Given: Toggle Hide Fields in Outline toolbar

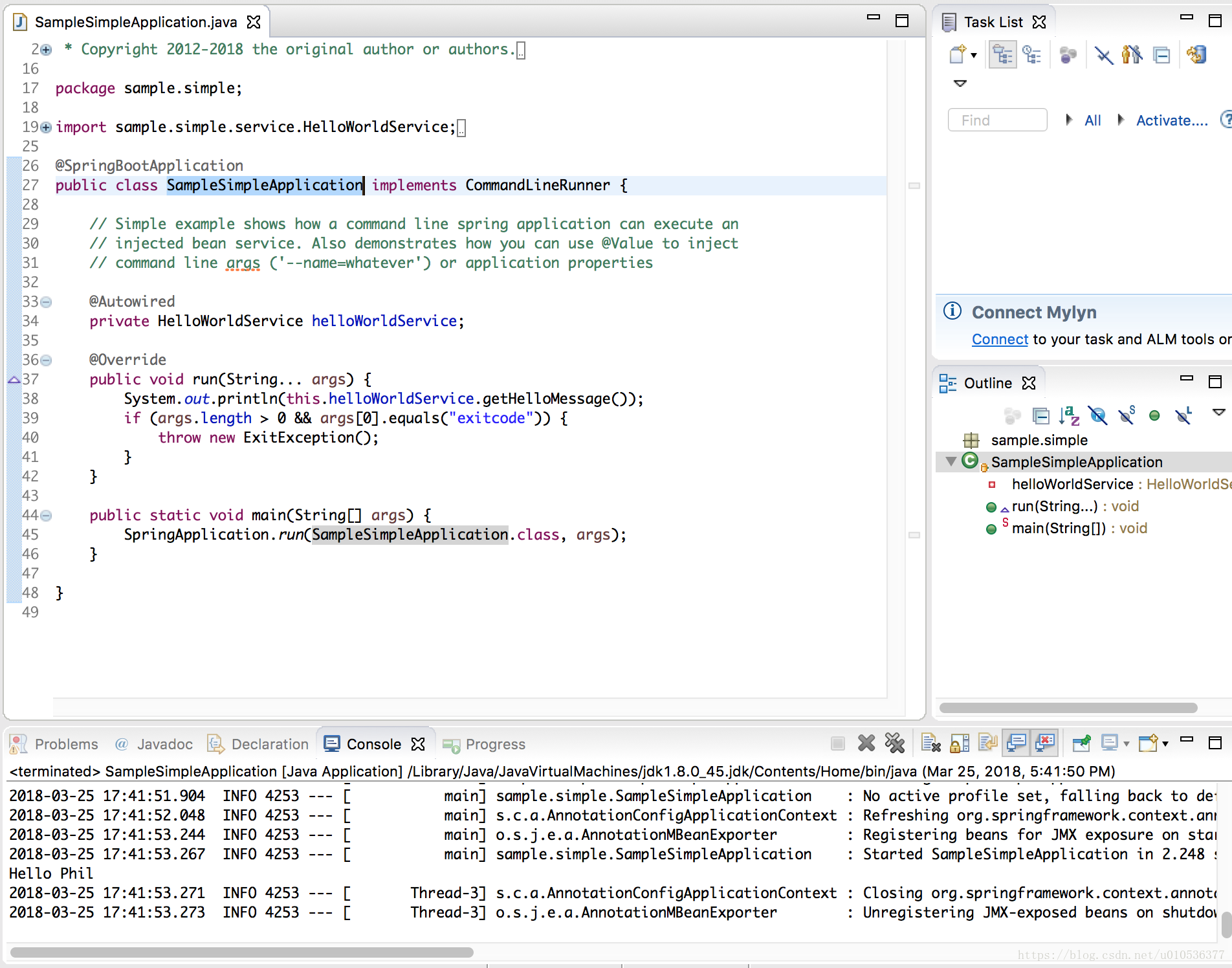Looking at the screenshot, I should tap(1098, 415).
